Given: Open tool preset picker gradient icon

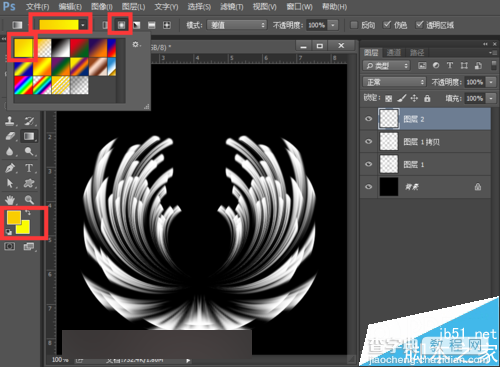Looking at the screenshot, I should click(x=17, y=25).
